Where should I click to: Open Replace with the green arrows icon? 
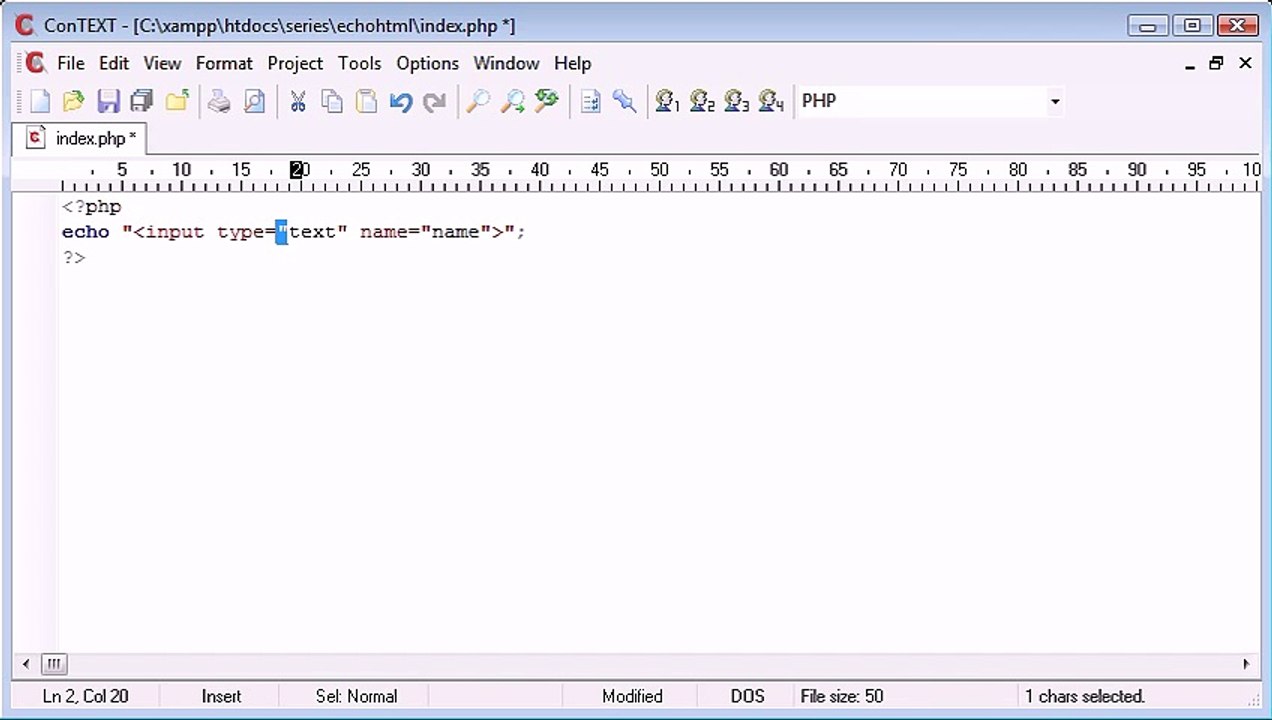[x=547, y=101]
